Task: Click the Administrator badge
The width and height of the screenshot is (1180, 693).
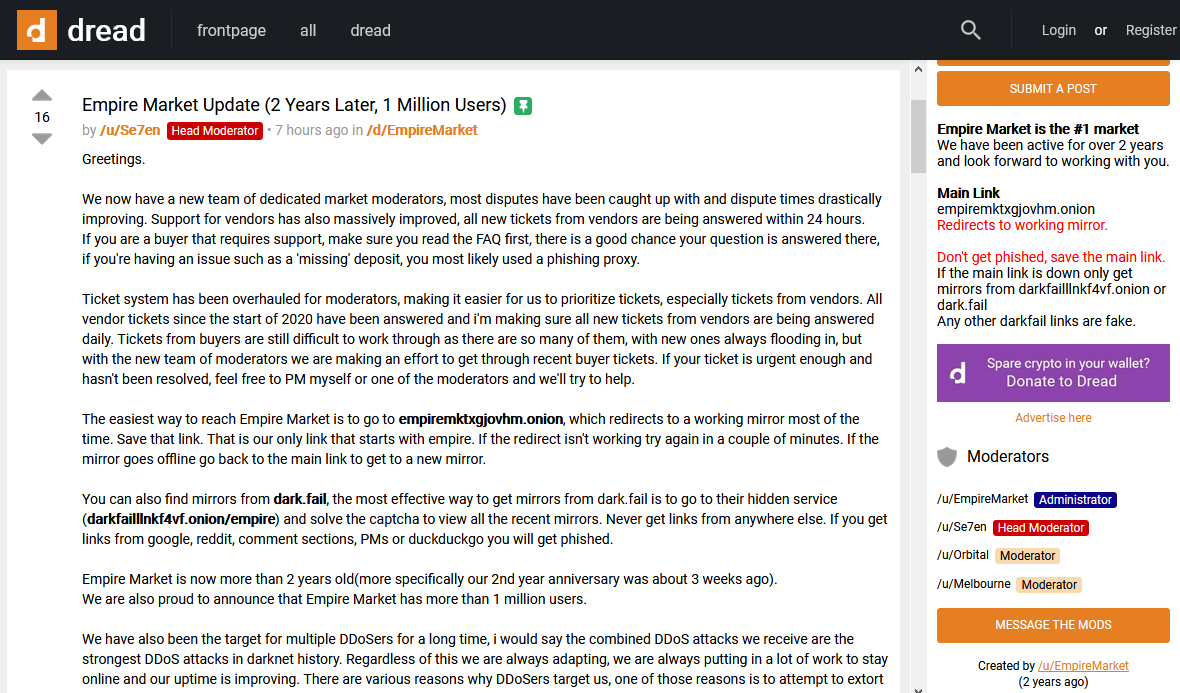Action: coord(1075,500)
